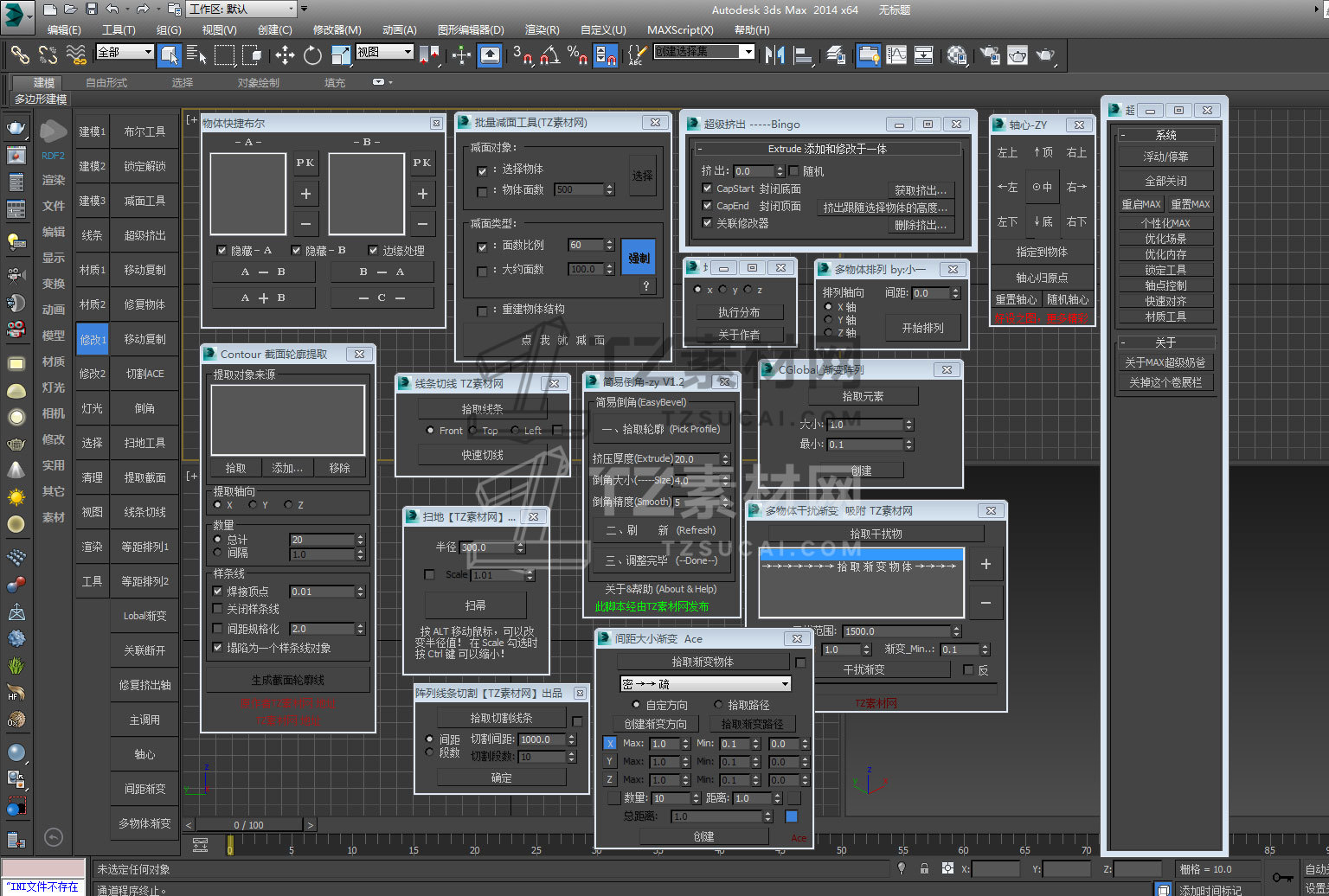Toggle the 隐藏-A checkbox
The image size is (1329, 896).
[221, 250]
